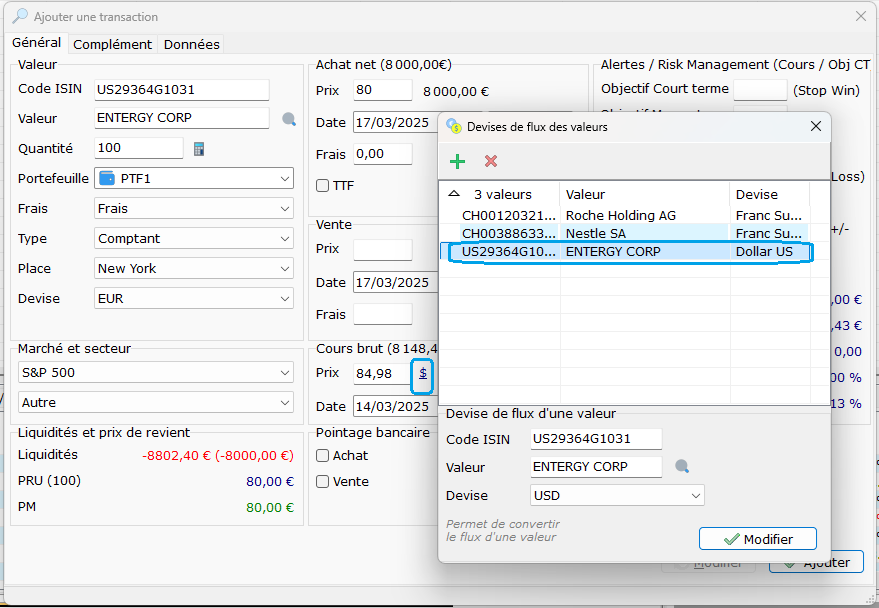This screenshot has width=879, height=608.
Task: Click the Achat net Date field 17/03/2025
Action: pos(396,122)
